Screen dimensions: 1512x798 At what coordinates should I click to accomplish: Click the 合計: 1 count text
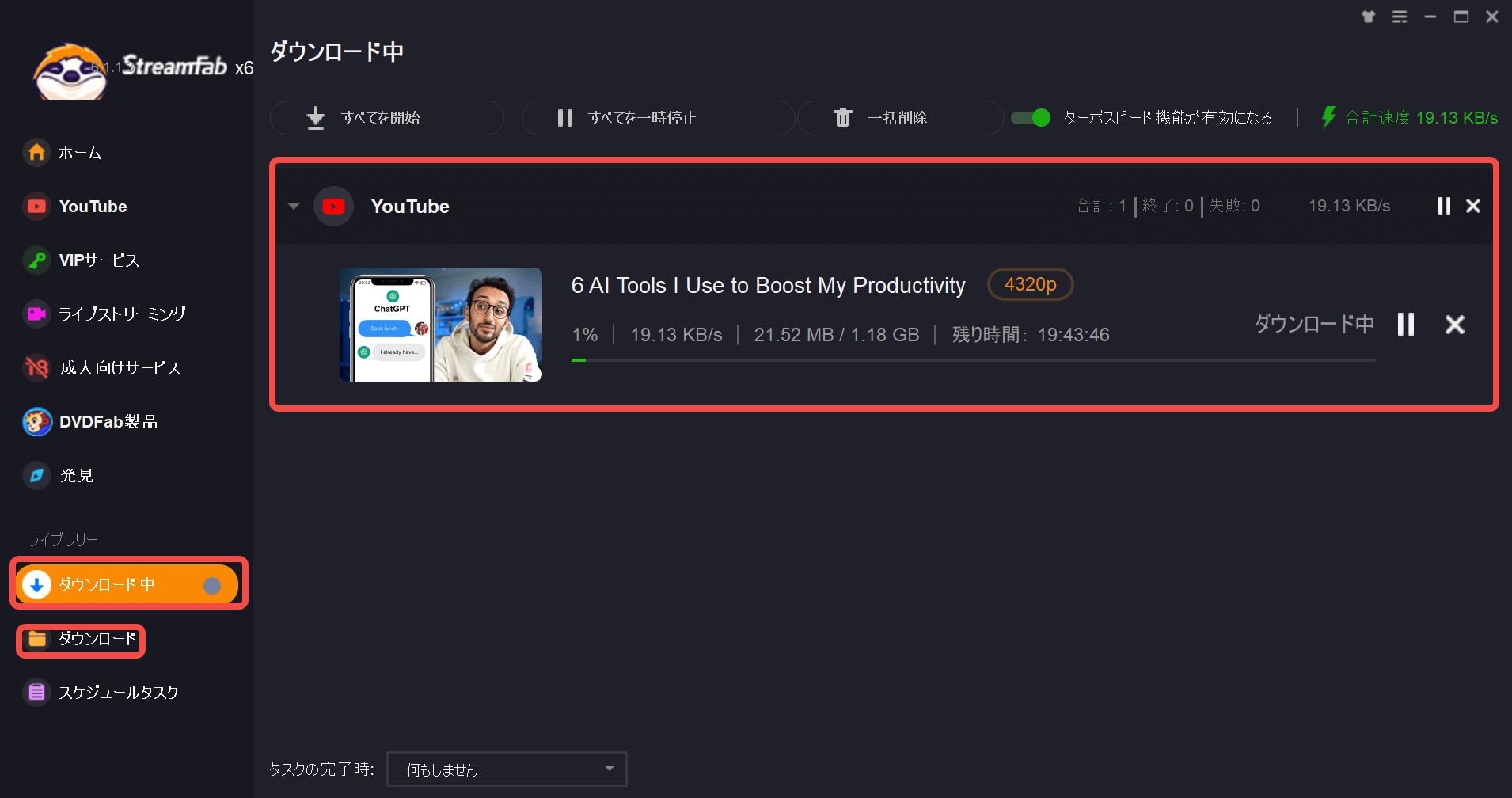click(1101, 206)
